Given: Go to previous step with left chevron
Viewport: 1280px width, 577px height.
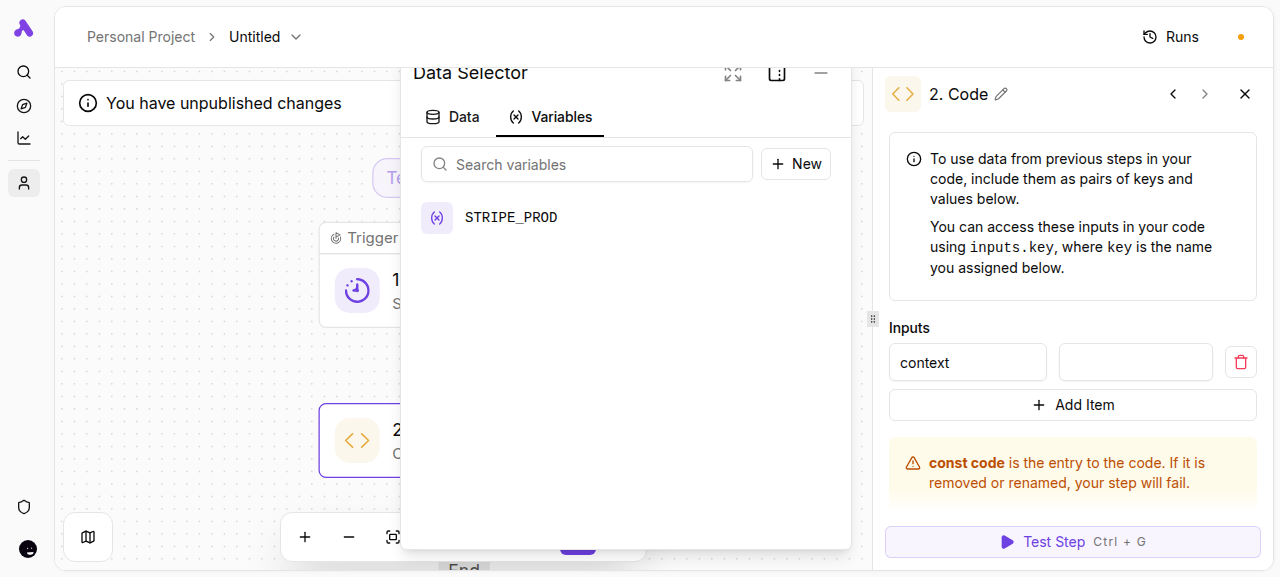Looking at the screenshot, I should point(1173,94).
